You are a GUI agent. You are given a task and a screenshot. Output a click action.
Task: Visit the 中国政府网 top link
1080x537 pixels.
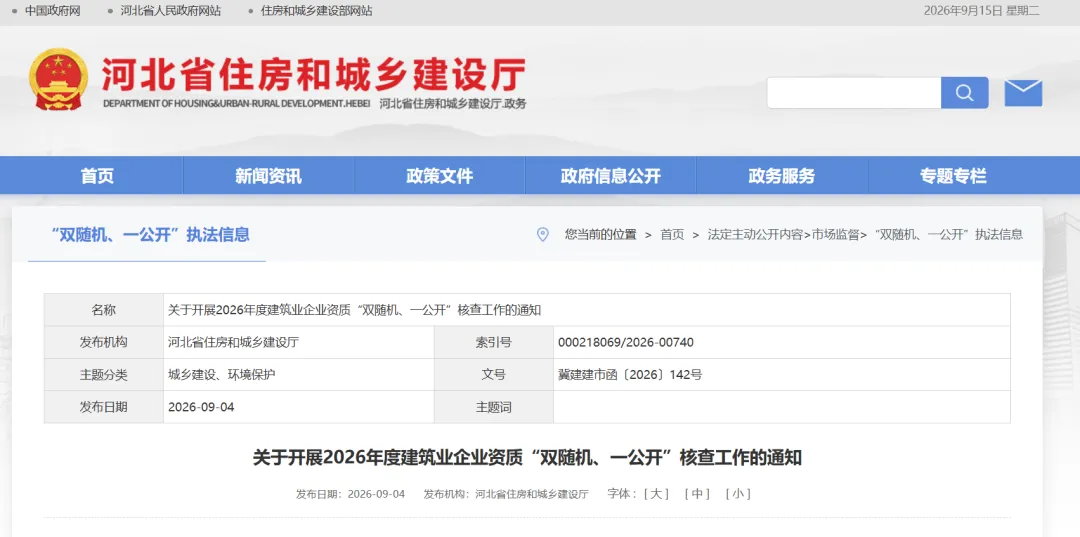[x=53, y=11]
